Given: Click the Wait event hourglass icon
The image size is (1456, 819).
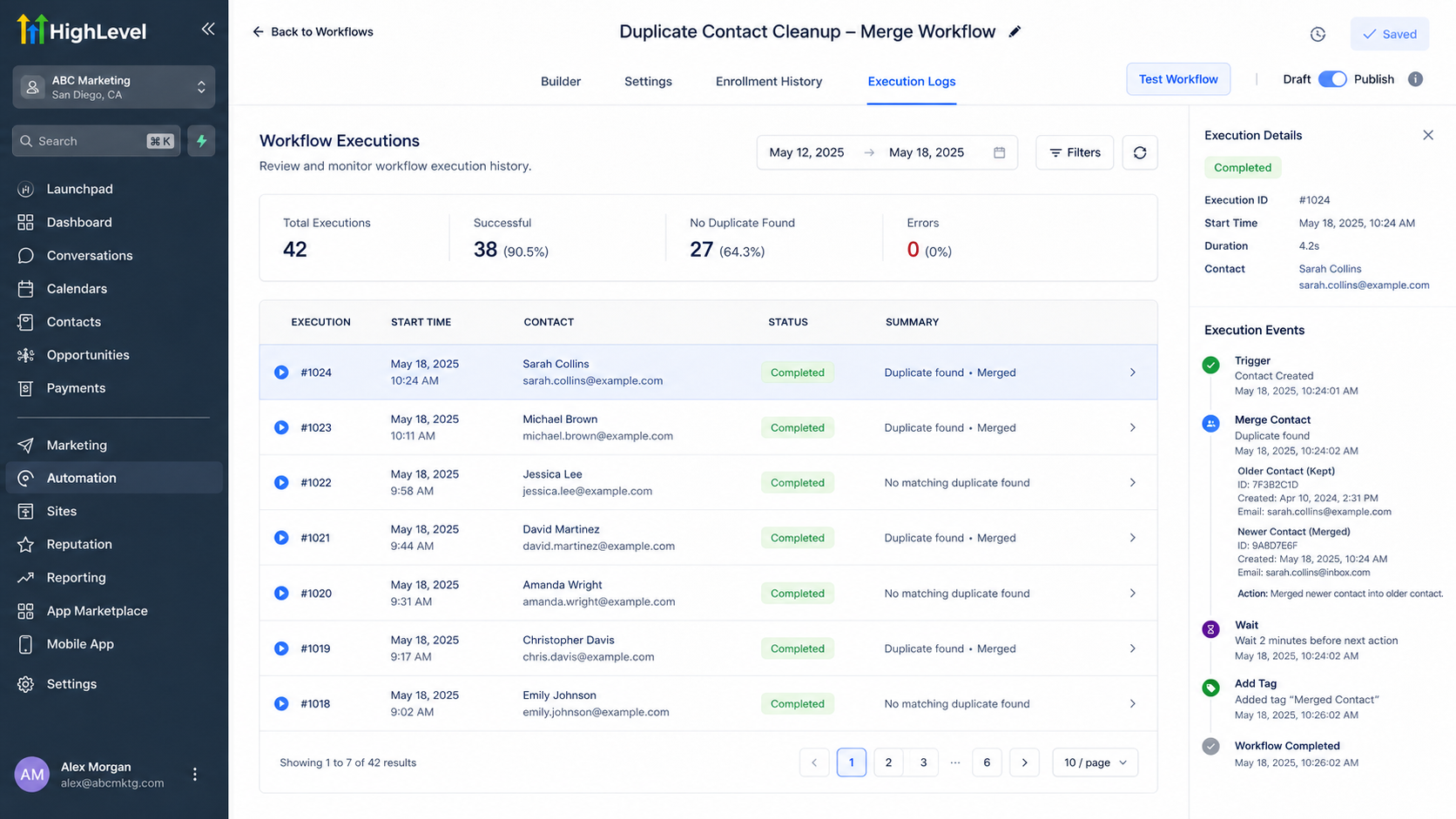Looking at the screenshot, I should click(x=1210, y=629).
